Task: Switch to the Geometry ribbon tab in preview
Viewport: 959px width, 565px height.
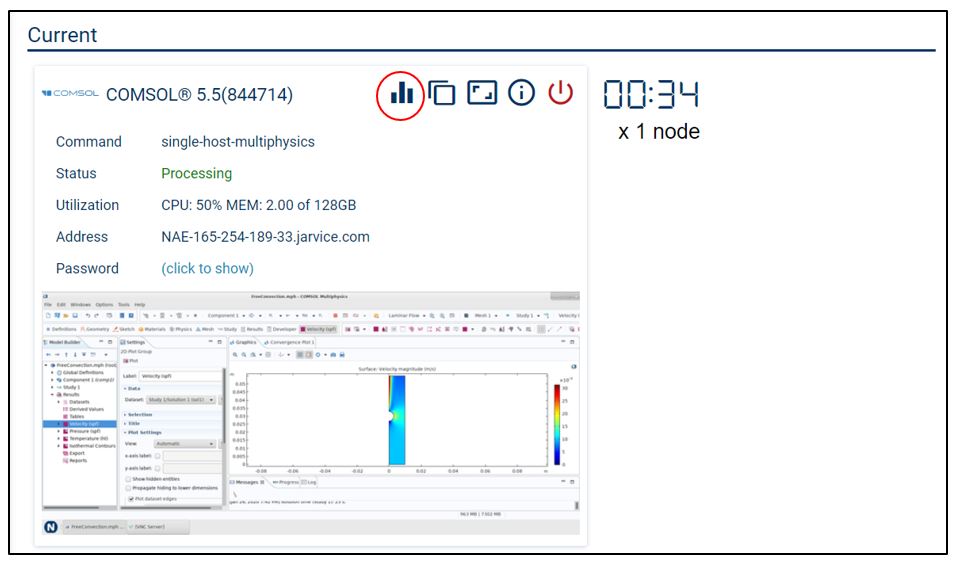Action: coord(95,329)
